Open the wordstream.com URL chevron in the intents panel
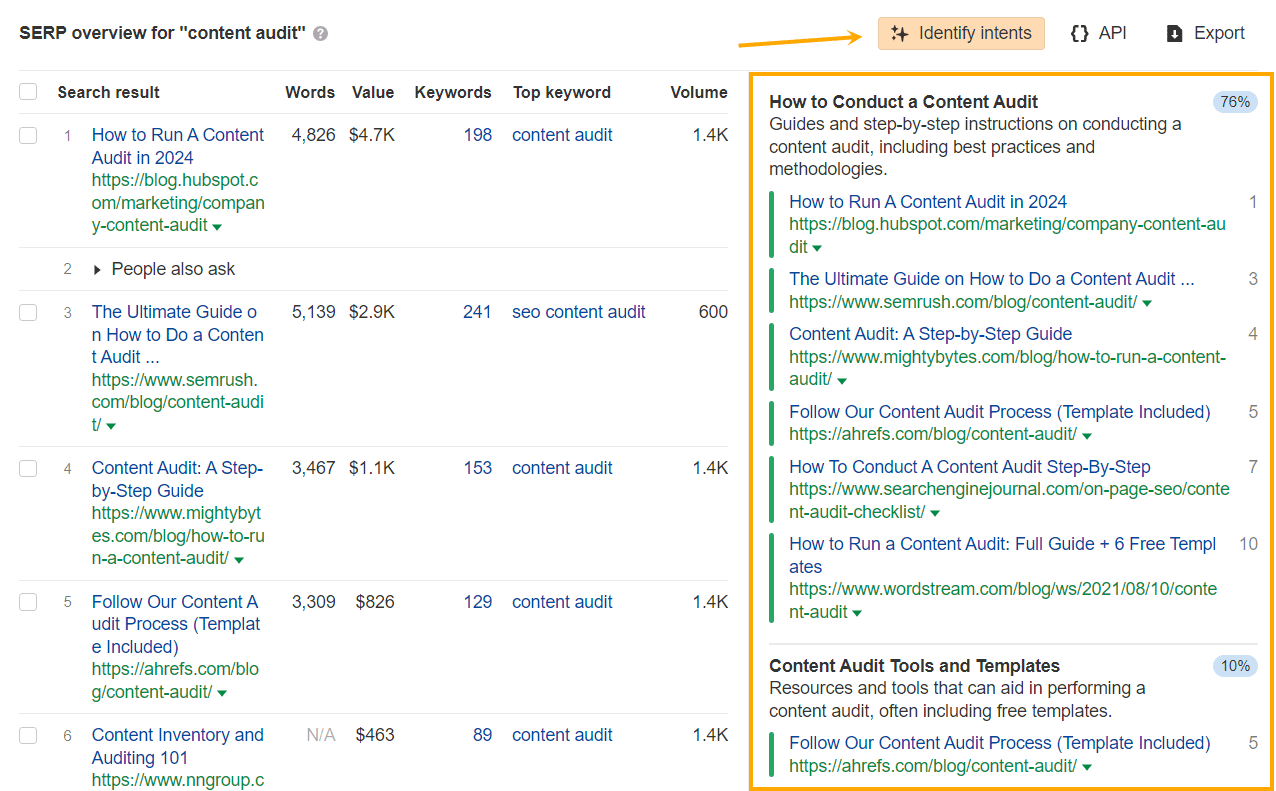1276x791 pixels. coord(858,611)
